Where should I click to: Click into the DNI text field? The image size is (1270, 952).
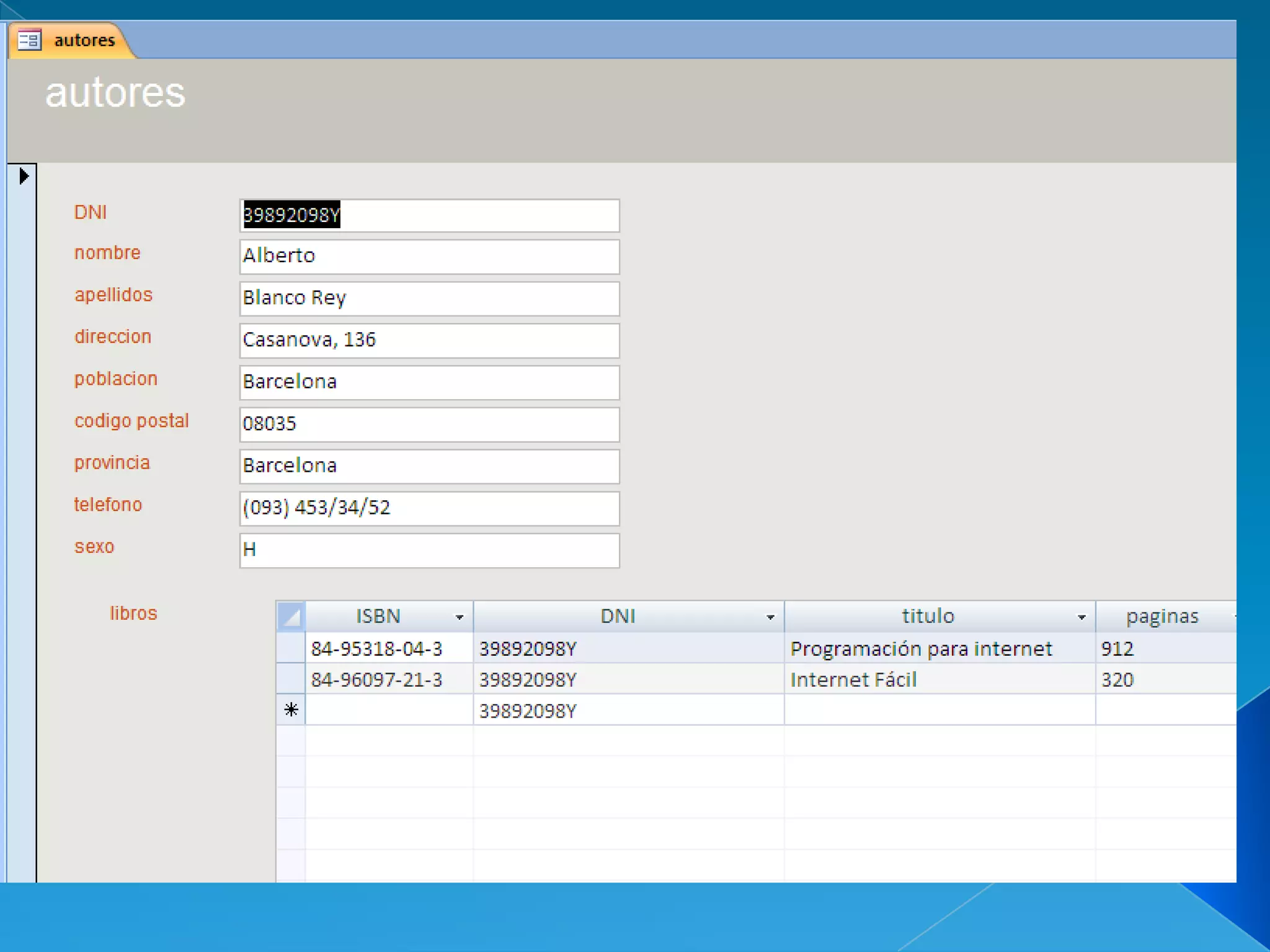[429, 215]
